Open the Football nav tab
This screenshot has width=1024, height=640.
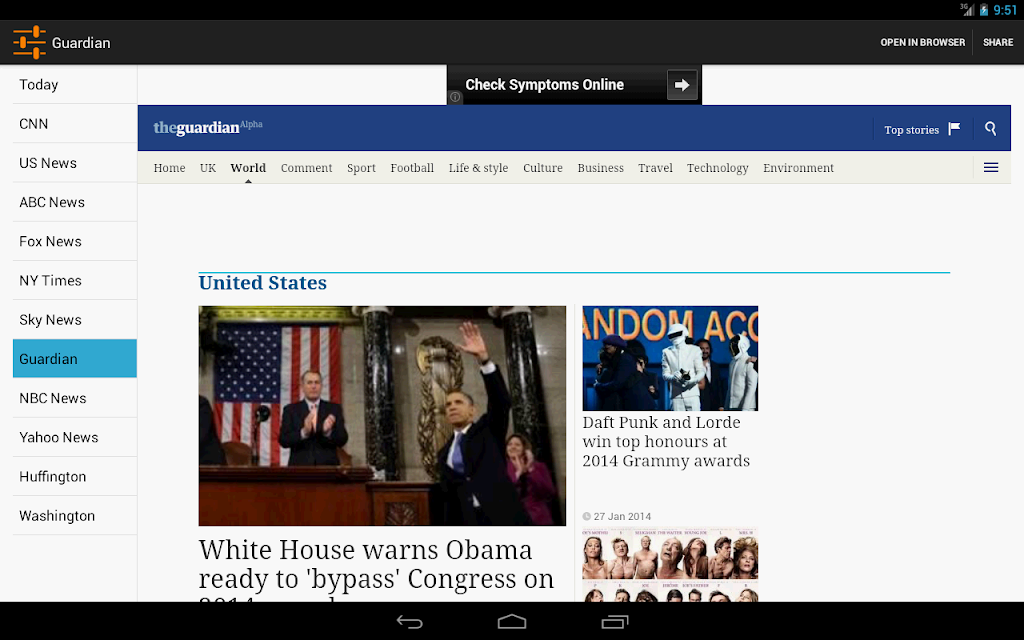tap(412, 168)
